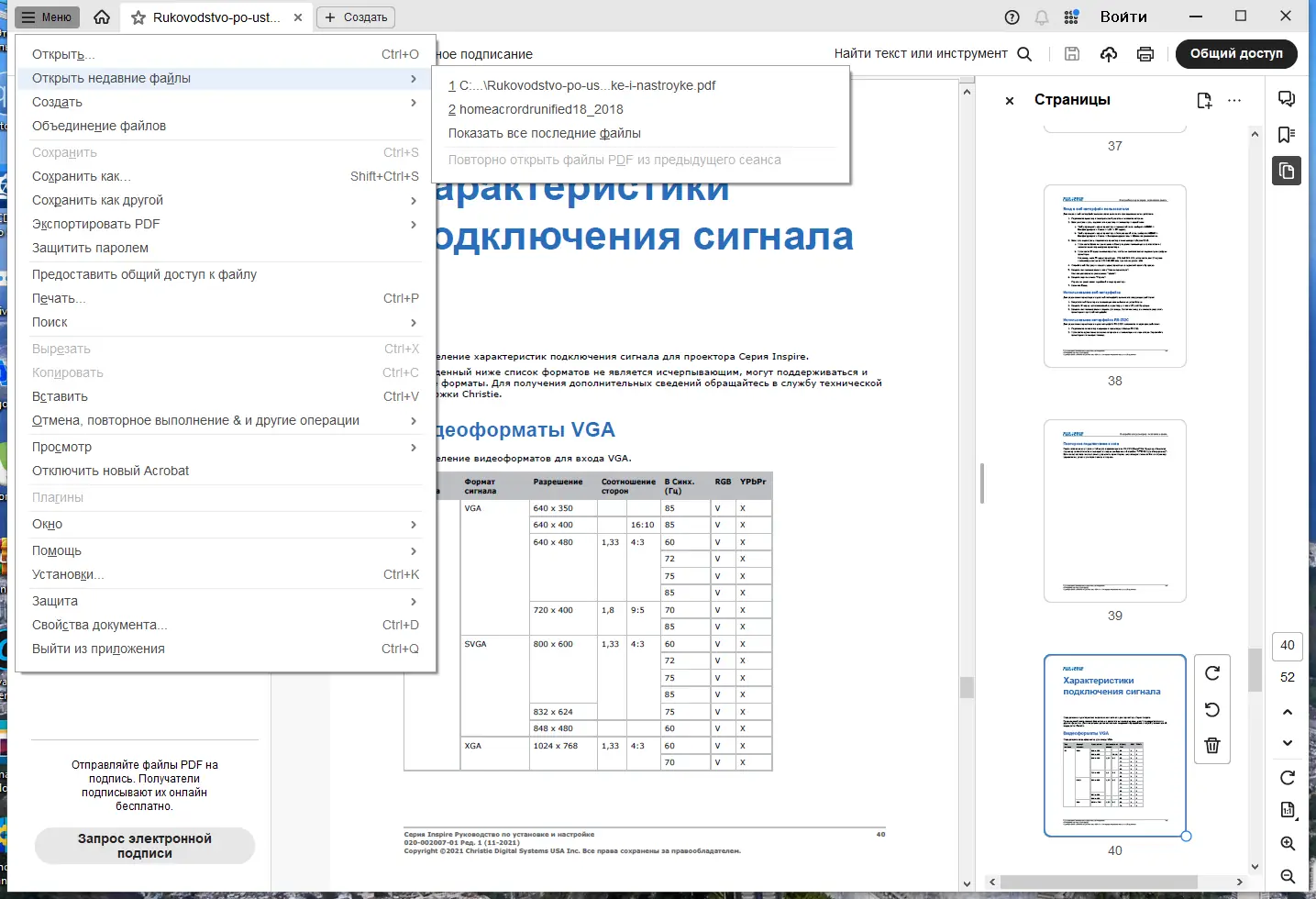Click Запрос электронной подписи button
1316x899 pixels.
(144, 846)
